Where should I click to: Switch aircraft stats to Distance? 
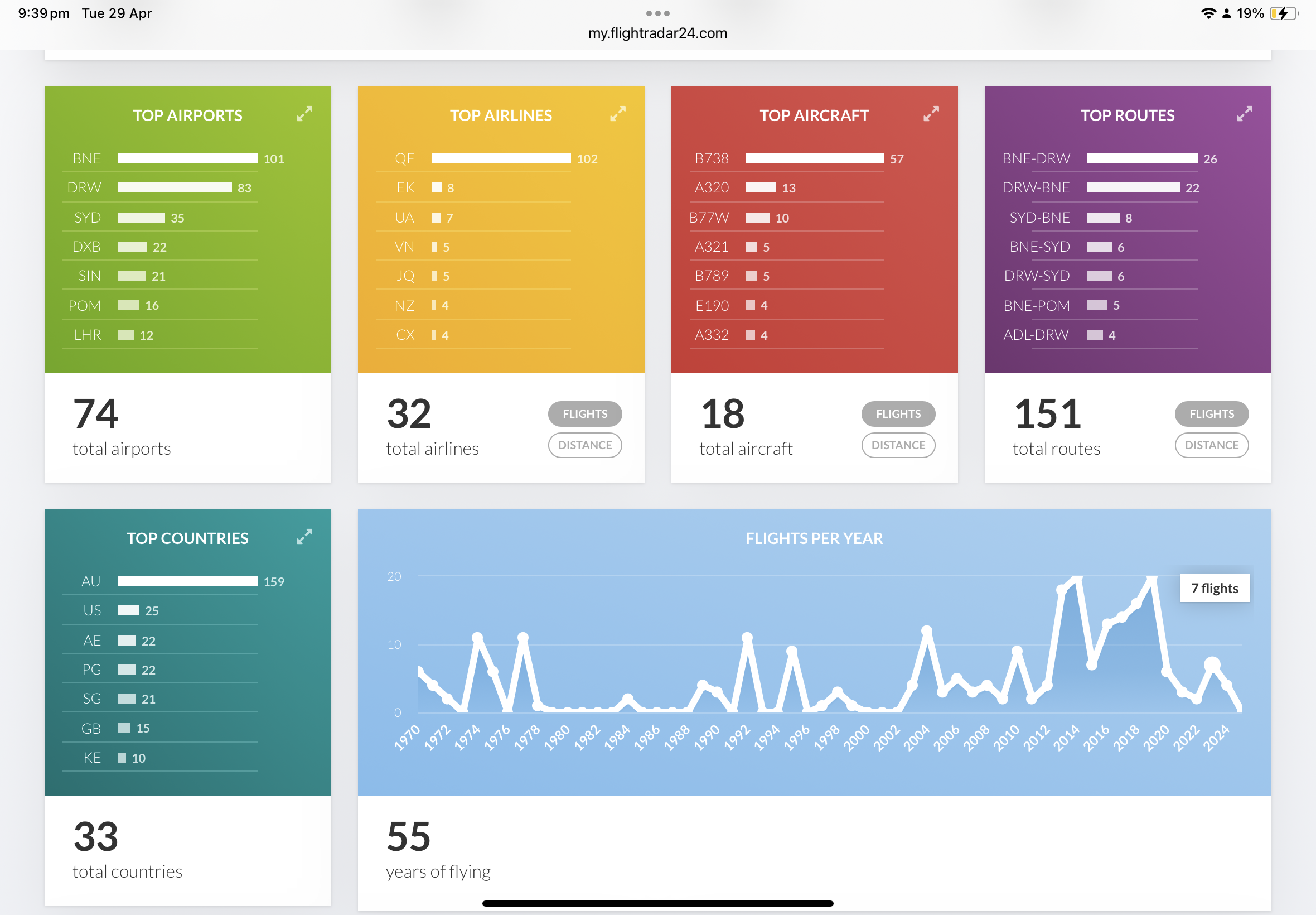pyautogui.click(x=898, y=445)
